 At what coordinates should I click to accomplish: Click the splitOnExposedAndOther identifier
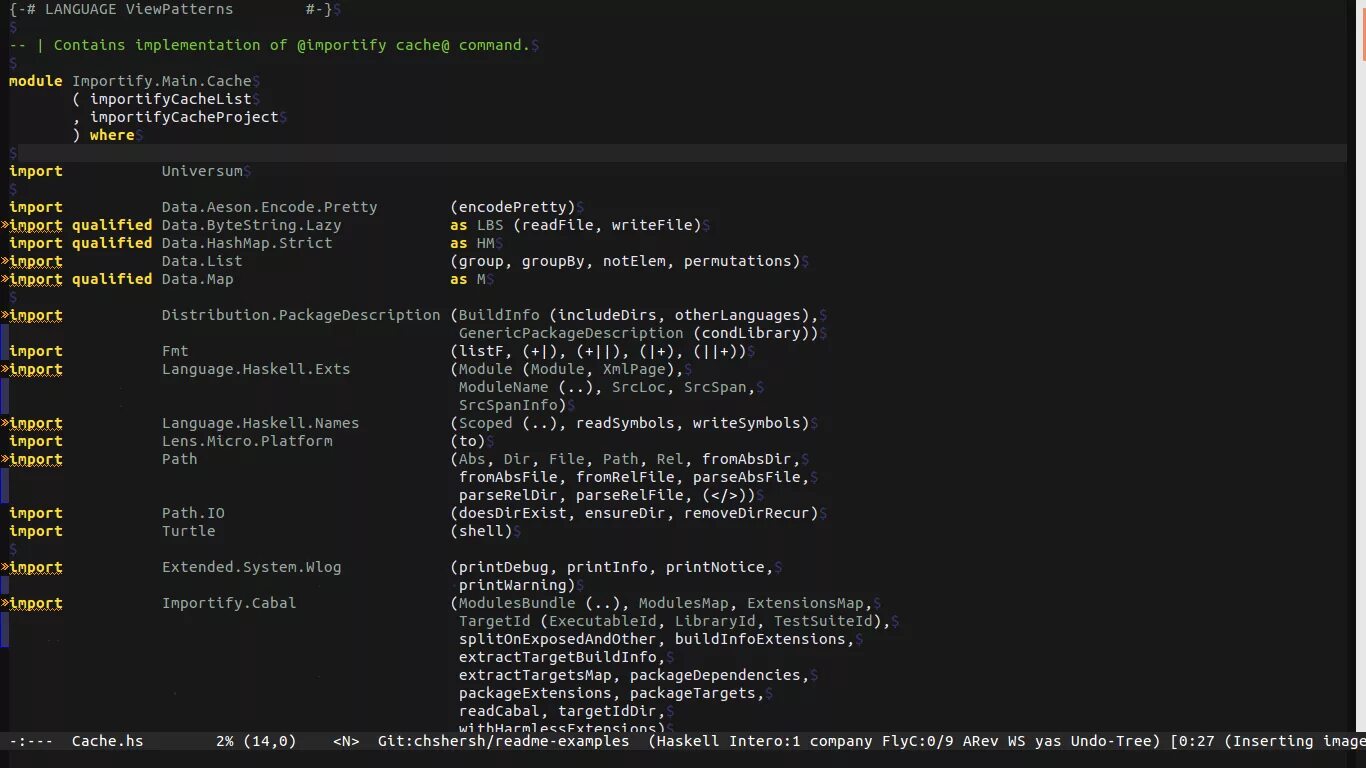[558, 639]
